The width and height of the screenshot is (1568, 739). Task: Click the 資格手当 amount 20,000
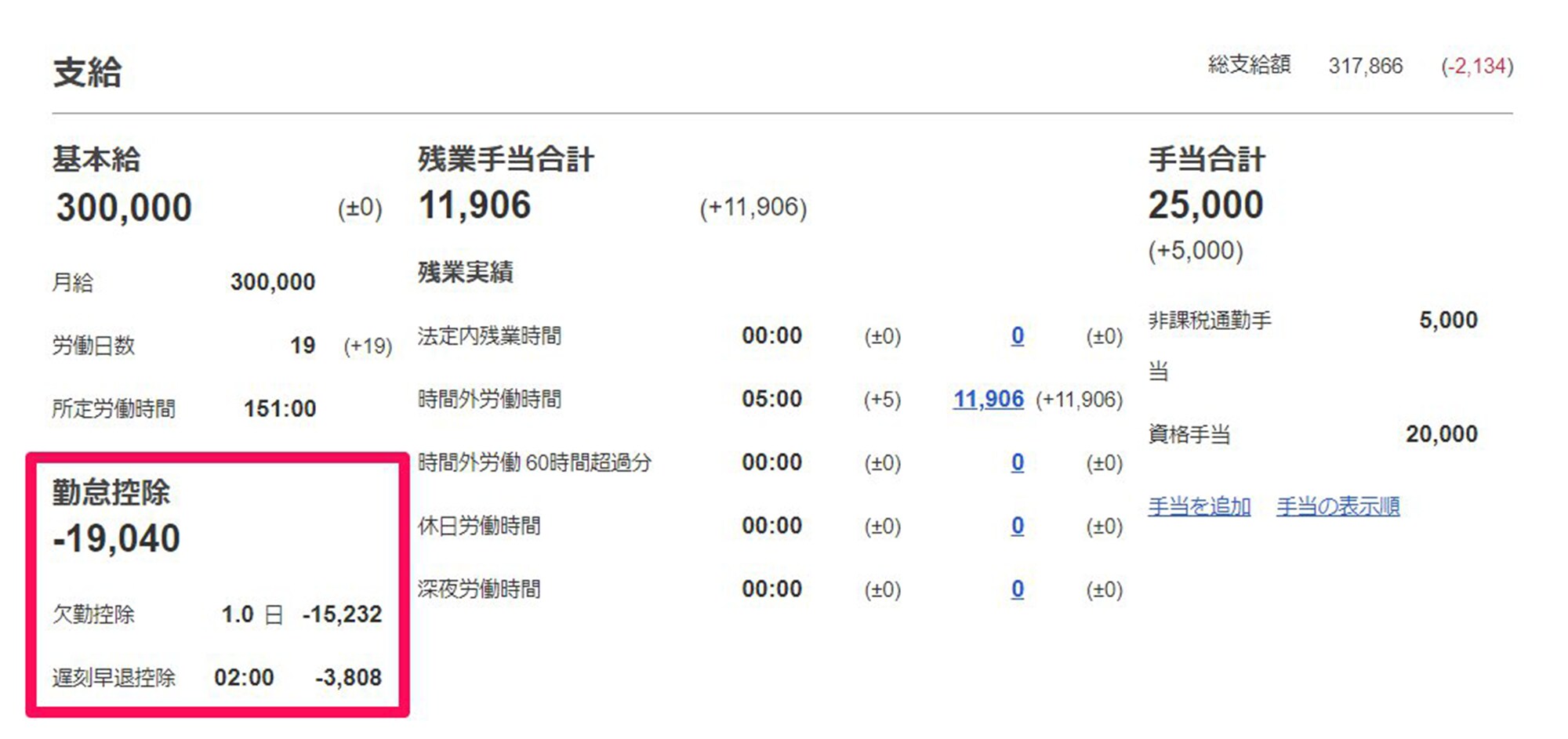1441,434
